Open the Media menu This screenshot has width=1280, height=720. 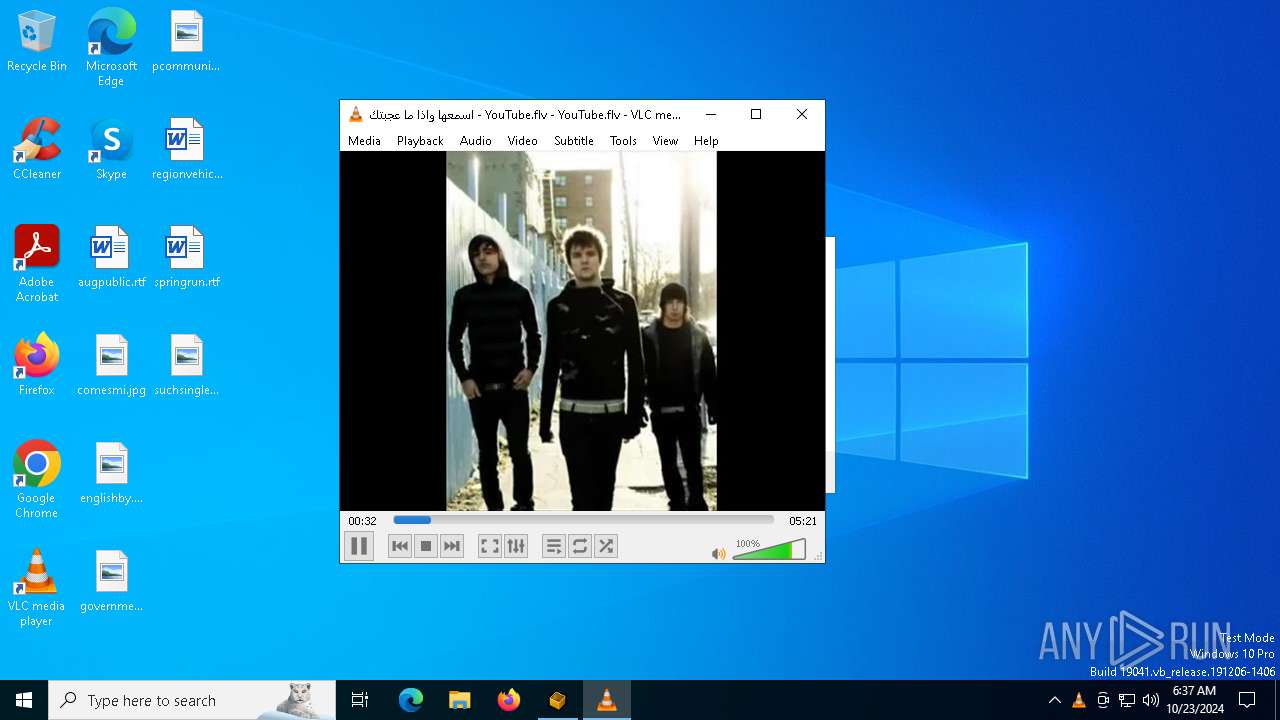click(364, 141)
